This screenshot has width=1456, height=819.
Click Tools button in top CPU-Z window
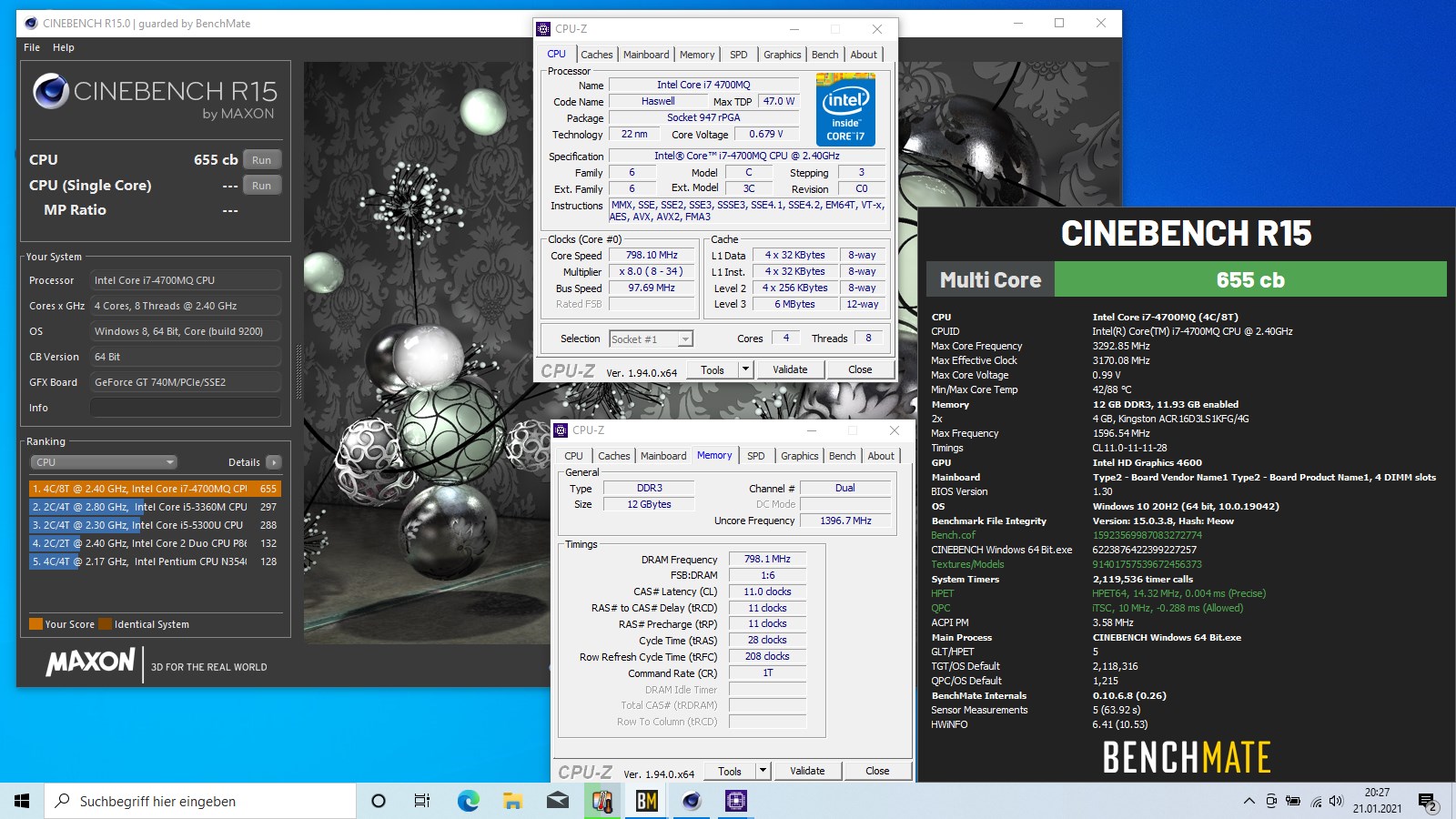(x=713, y=369)
